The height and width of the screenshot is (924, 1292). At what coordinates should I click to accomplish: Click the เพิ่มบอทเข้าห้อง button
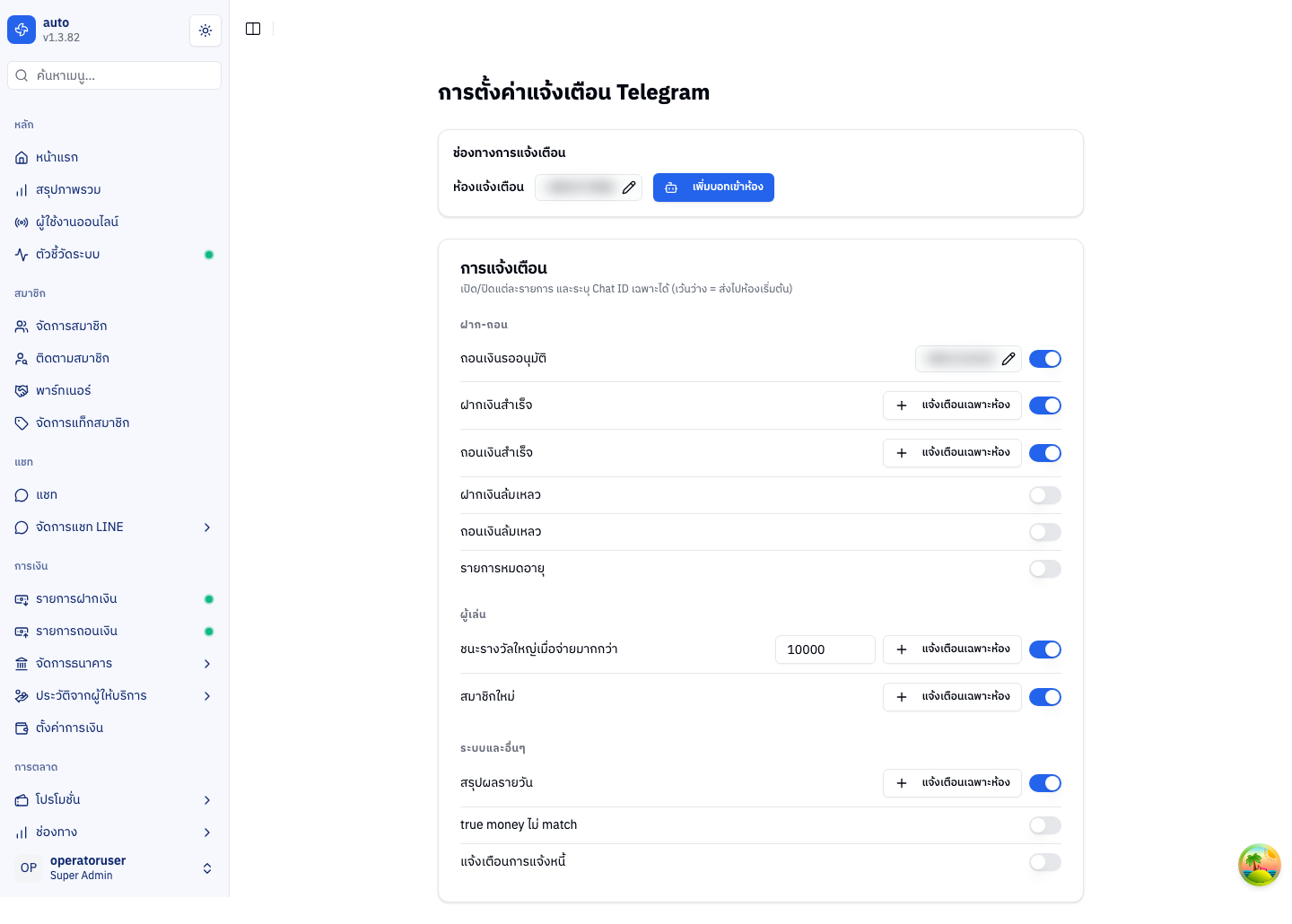click(713, 187)
